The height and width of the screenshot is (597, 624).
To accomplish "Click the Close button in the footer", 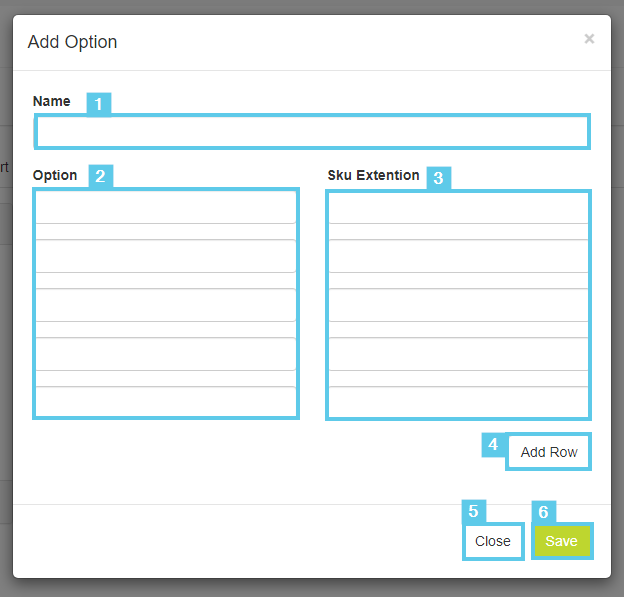I will pyautogui.click(x=493, y=541).
